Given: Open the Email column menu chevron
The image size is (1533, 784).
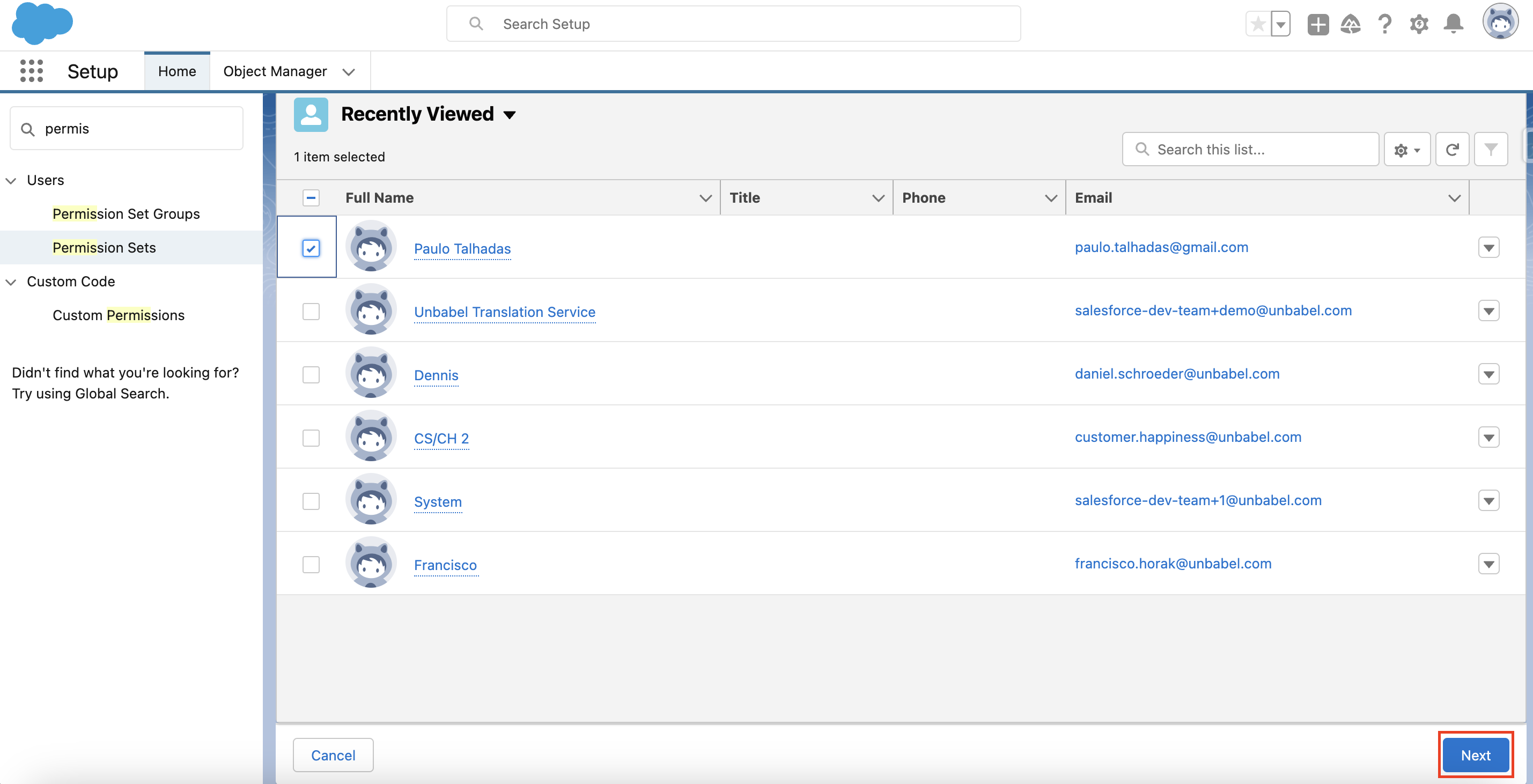Looking at the screenshot, I should point(1455,197).
